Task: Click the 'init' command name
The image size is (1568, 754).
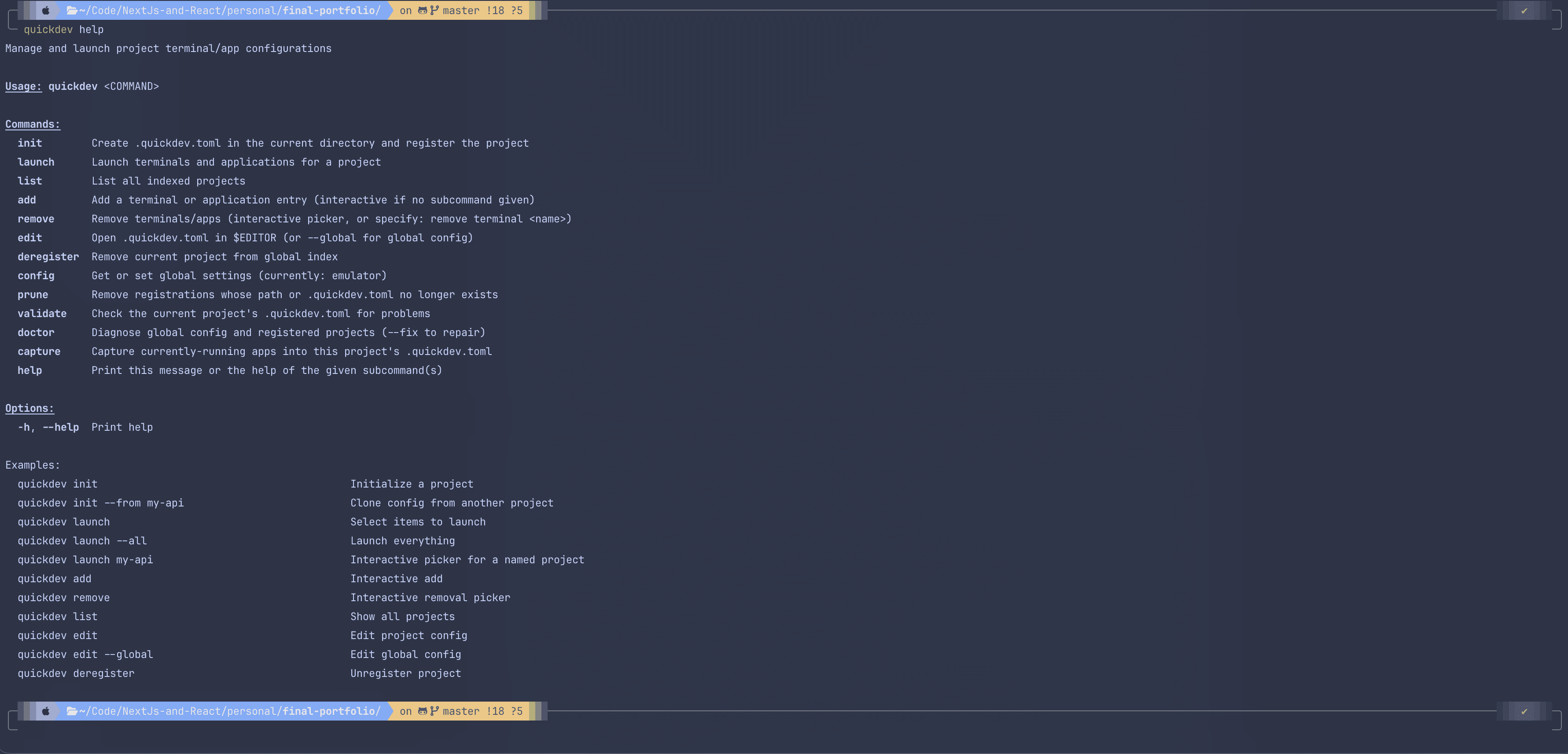Action: tap(30, 143)
